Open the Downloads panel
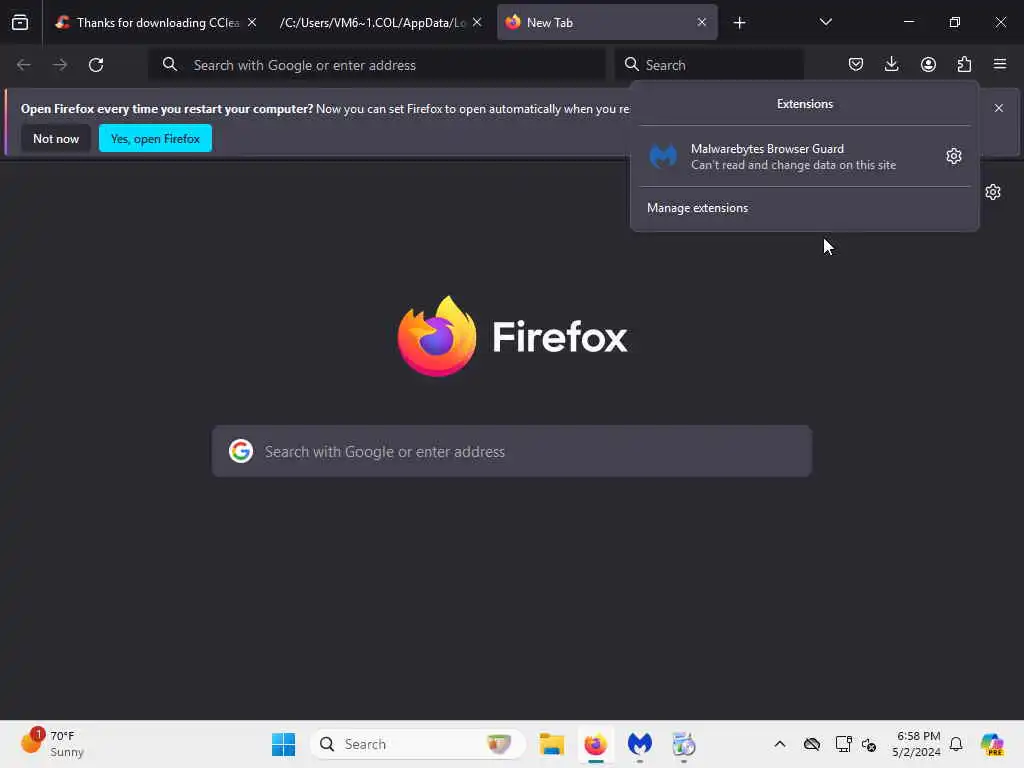The height and width of the screenshot is (768, 1024). click(891, 64)
